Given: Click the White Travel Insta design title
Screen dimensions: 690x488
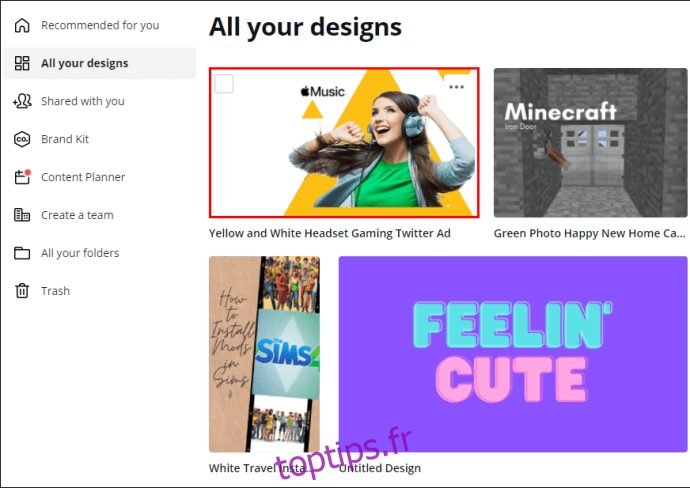Looking at the screenshot, I should [260, 468].
